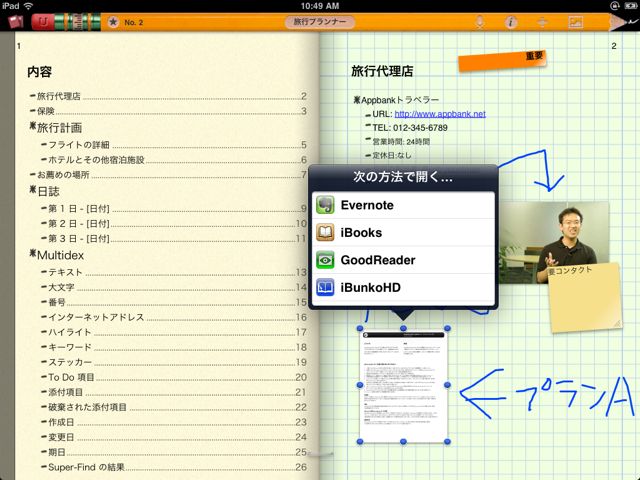Image resolution: width=640 pixels, height=480 pixels.
Task: Collapse the Multidex section asterisk
Action: [x=33, y=253]
